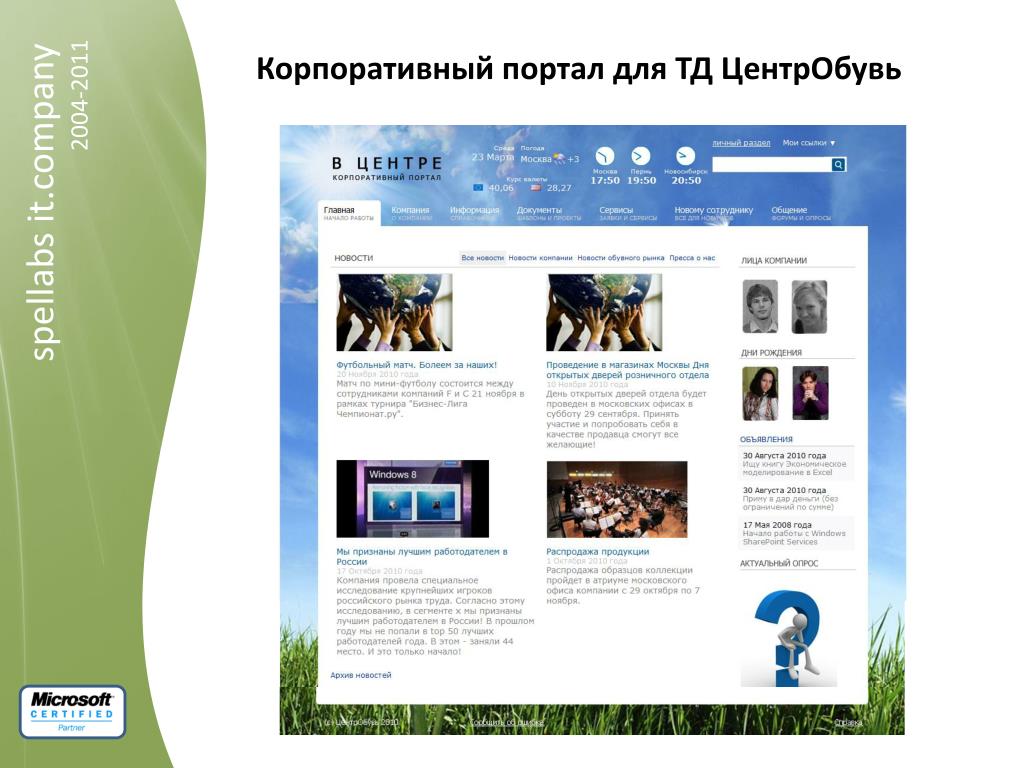Click the ДНИ РОЖДЕНИЯ section heading
The height and width of the screenshot is (768, 1024).
tap(771, 353)
